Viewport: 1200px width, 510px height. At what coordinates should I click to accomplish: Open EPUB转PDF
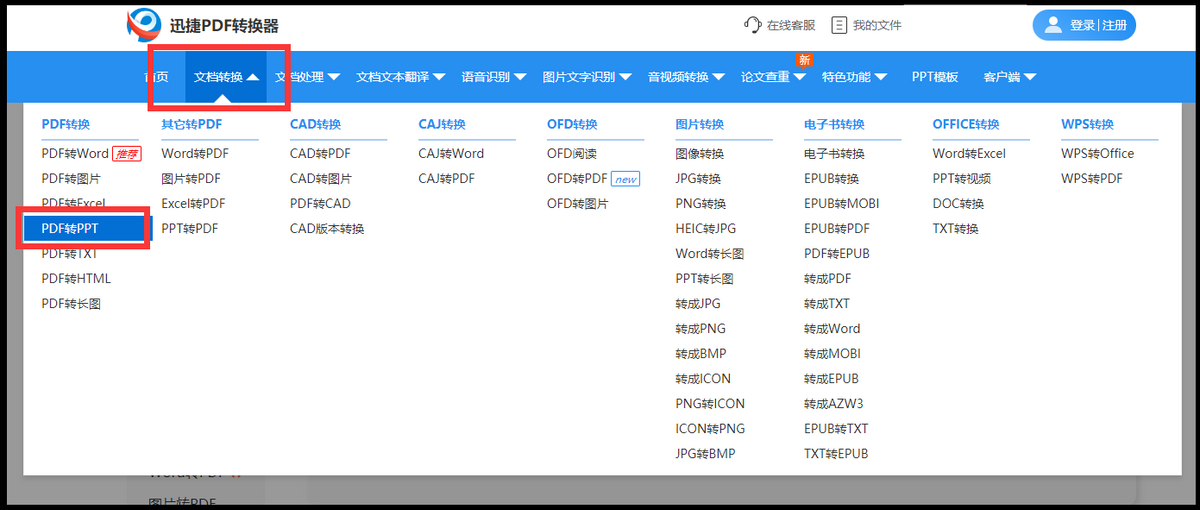[x=837, y=229]
